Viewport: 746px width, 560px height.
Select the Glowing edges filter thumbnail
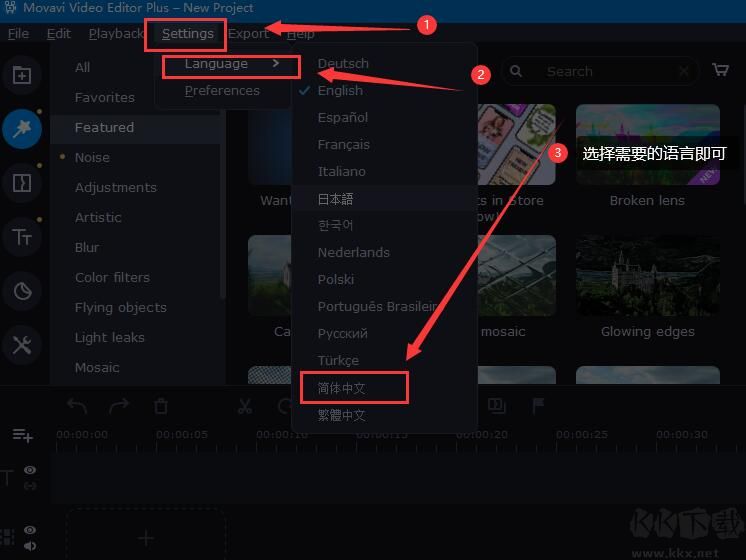pos(648,275)
